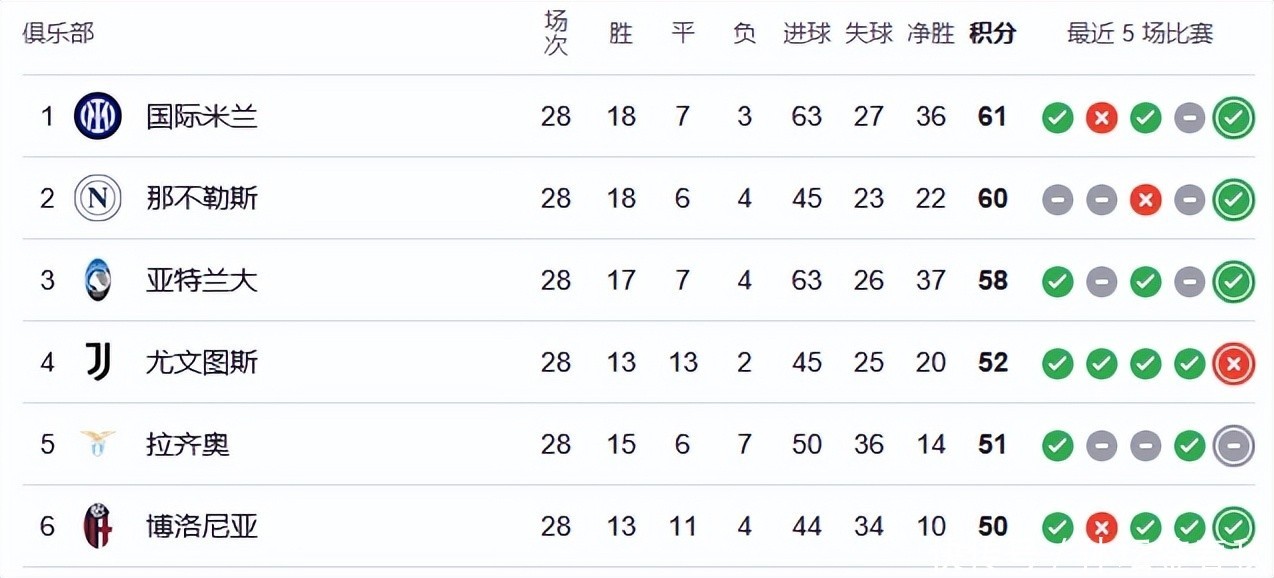Select the 博洛尼亚 team name
Image resolution: width=1274 pixels, height=578 pixels.
(x=202, y=526)
